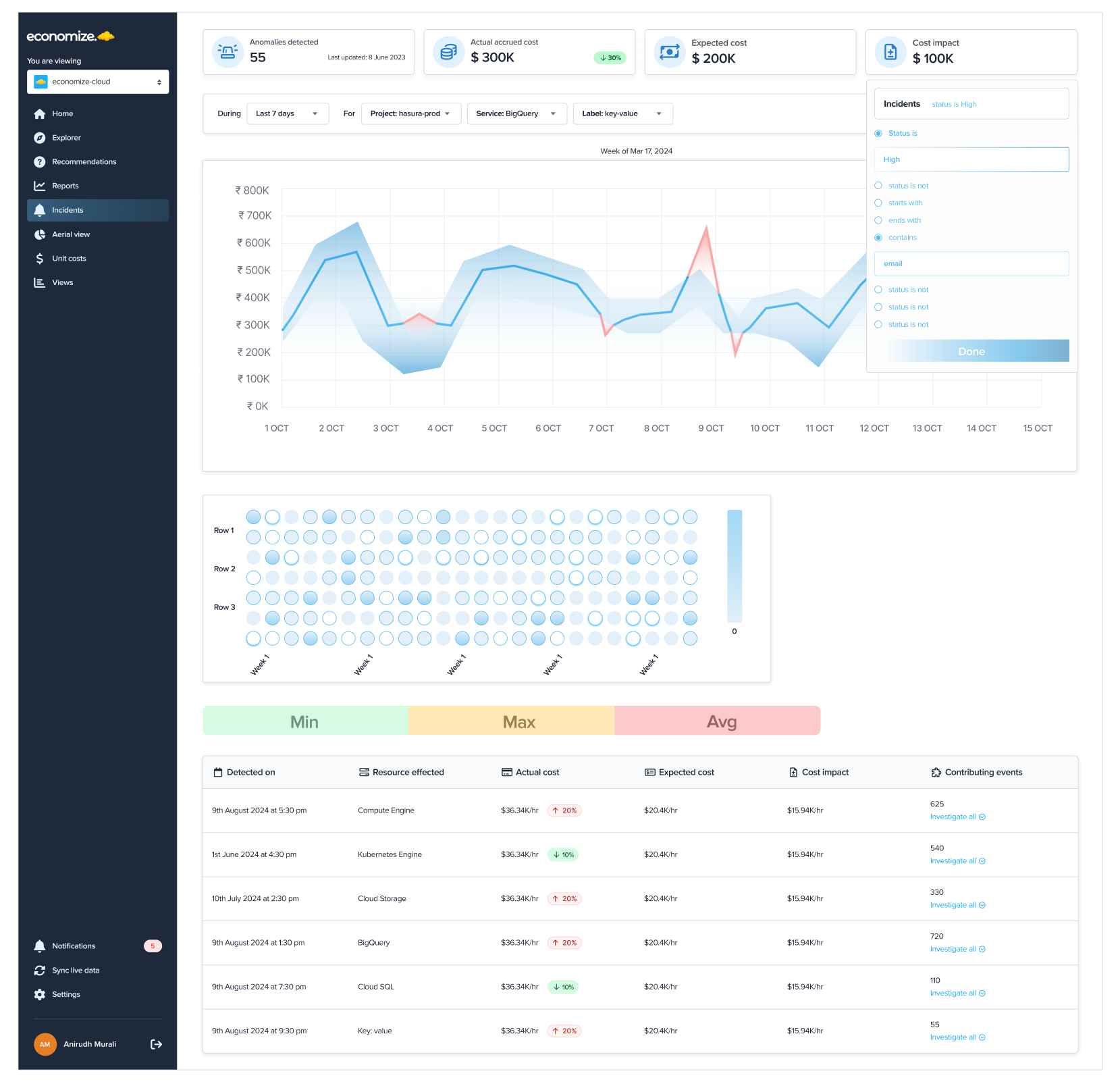Click the email input field in filter panel

point(971,263)
